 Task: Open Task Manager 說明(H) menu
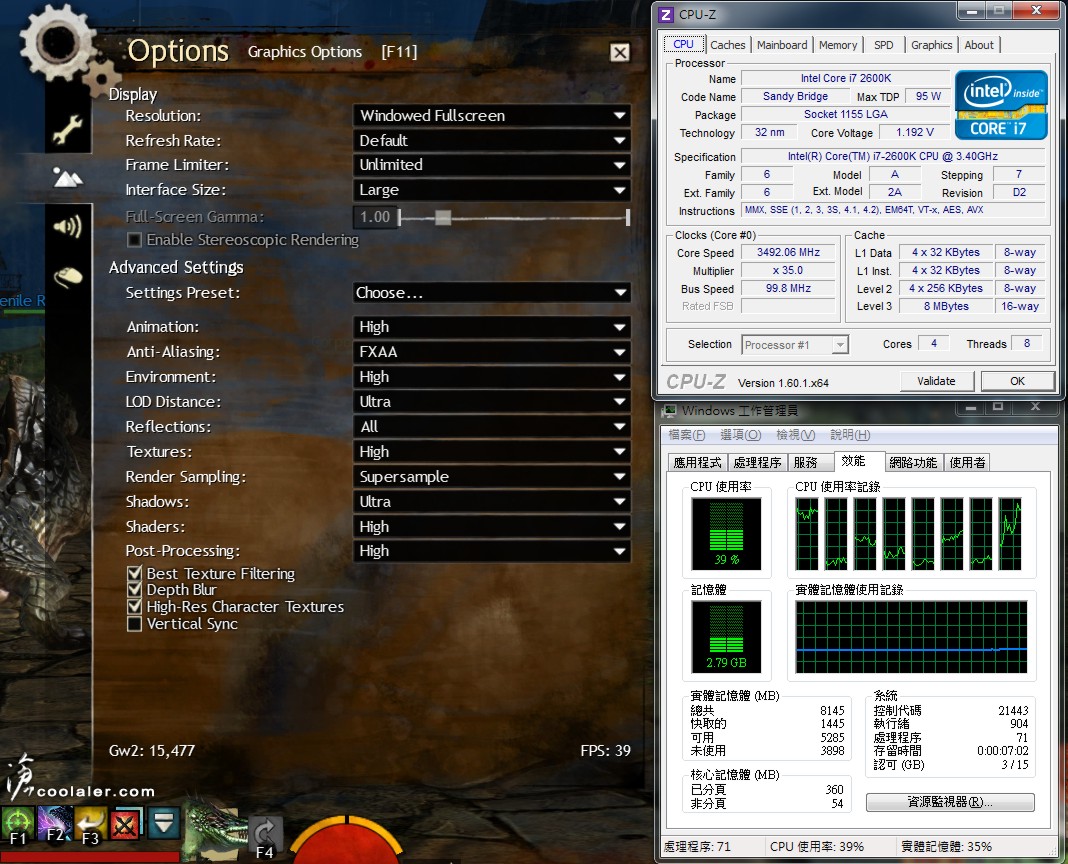[850, 435]
